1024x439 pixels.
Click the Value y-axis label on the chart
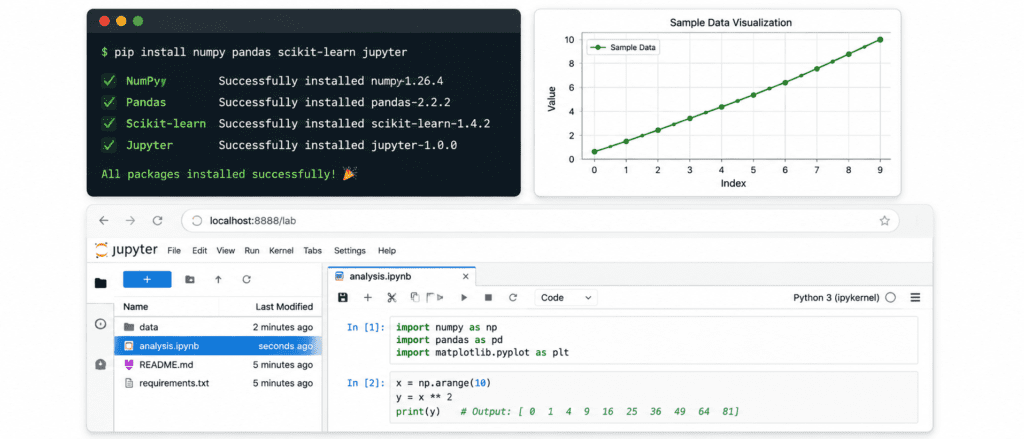[x=552, y=99]
